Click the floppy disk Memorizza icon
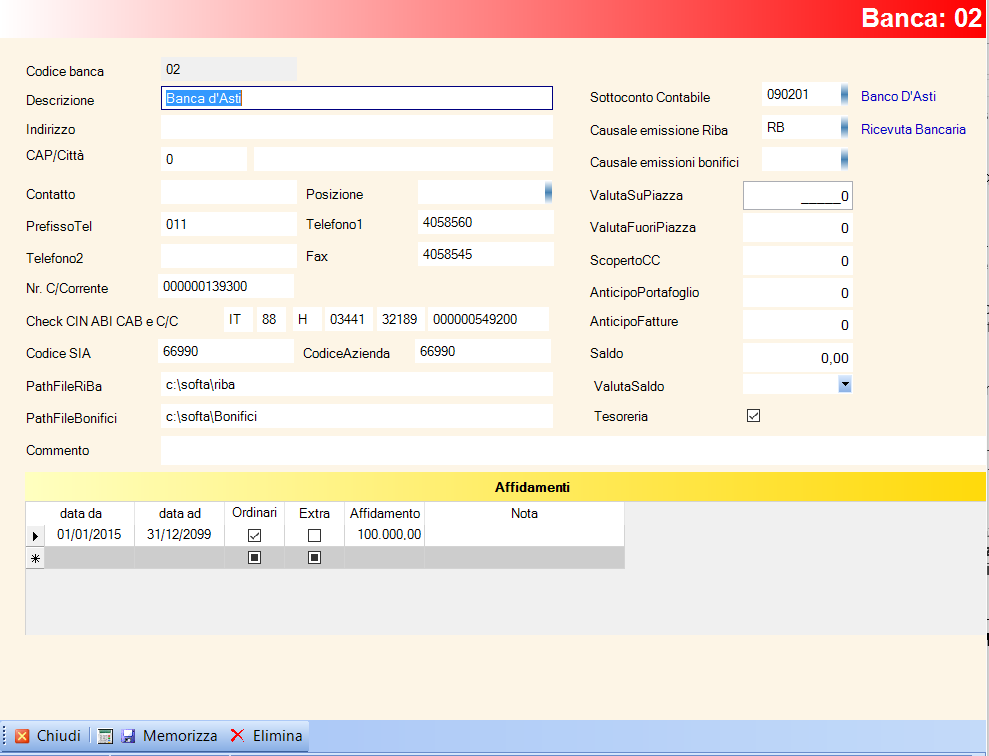989x756 pixels. pyautogui.click(x=128, y=736)
